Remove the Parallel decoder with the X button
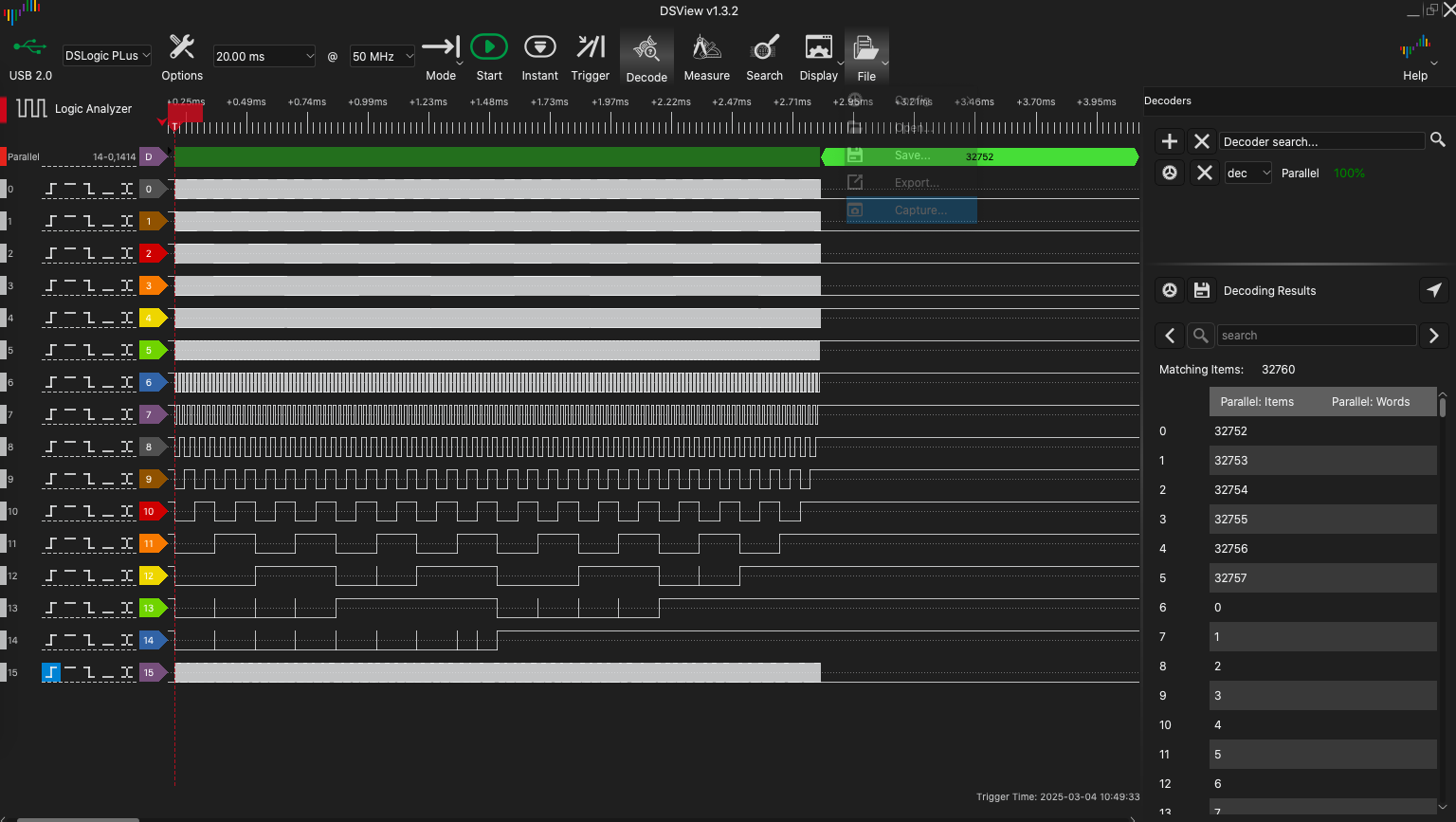Viewport: 1456px width, 822px height. click(1204, 173)
